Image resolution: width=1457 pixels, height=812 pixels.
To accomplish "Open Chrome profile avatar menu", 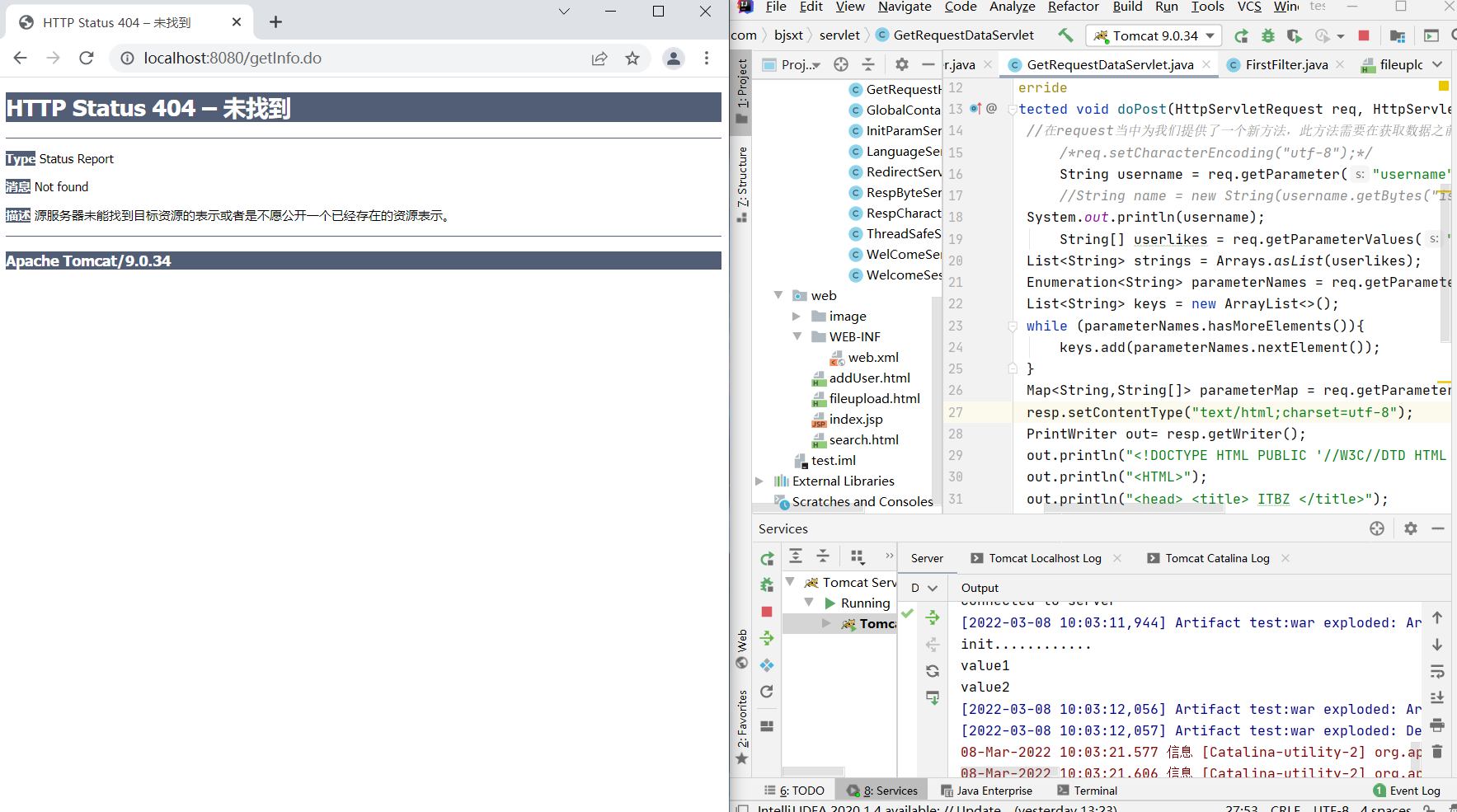I will (x=674, y=59).
